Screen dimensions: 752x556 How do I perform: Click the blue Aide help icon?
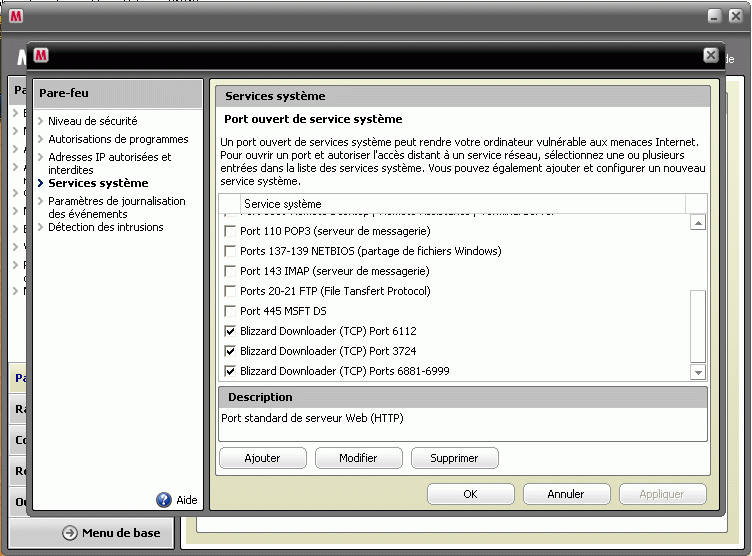(164, 500)
